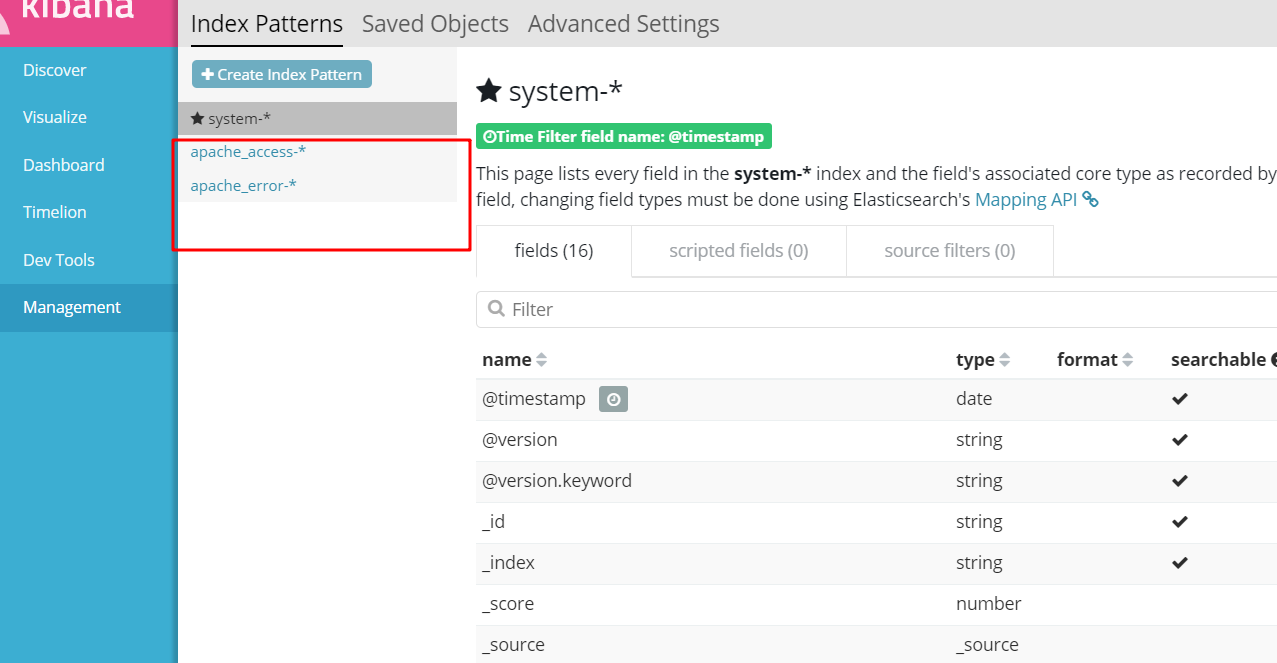Click the @version field name

(x=520, y=440)
